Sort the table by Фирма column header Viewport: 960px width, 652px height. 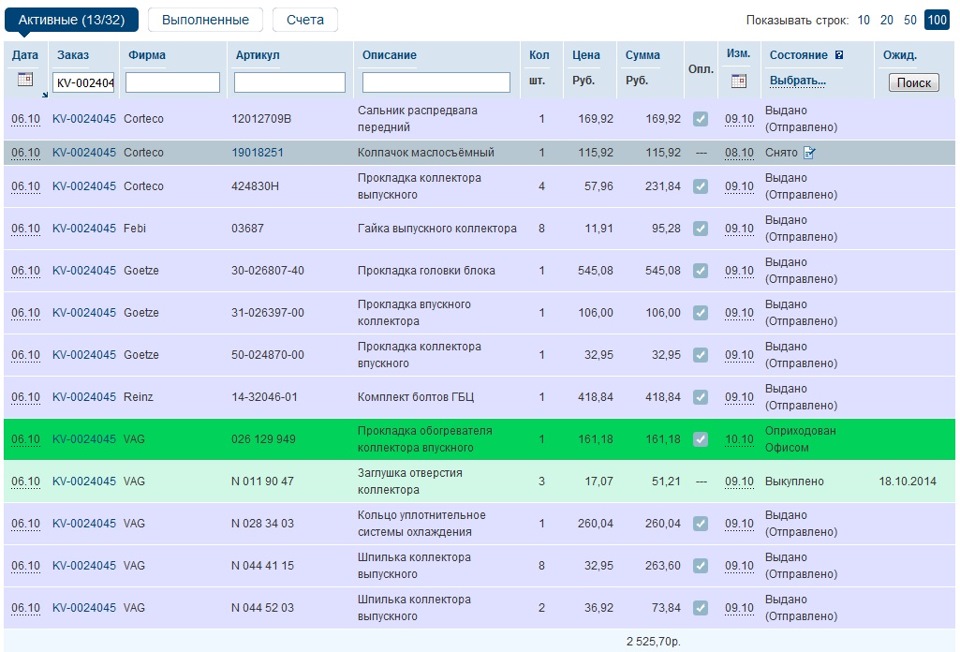tap(147, 55)
